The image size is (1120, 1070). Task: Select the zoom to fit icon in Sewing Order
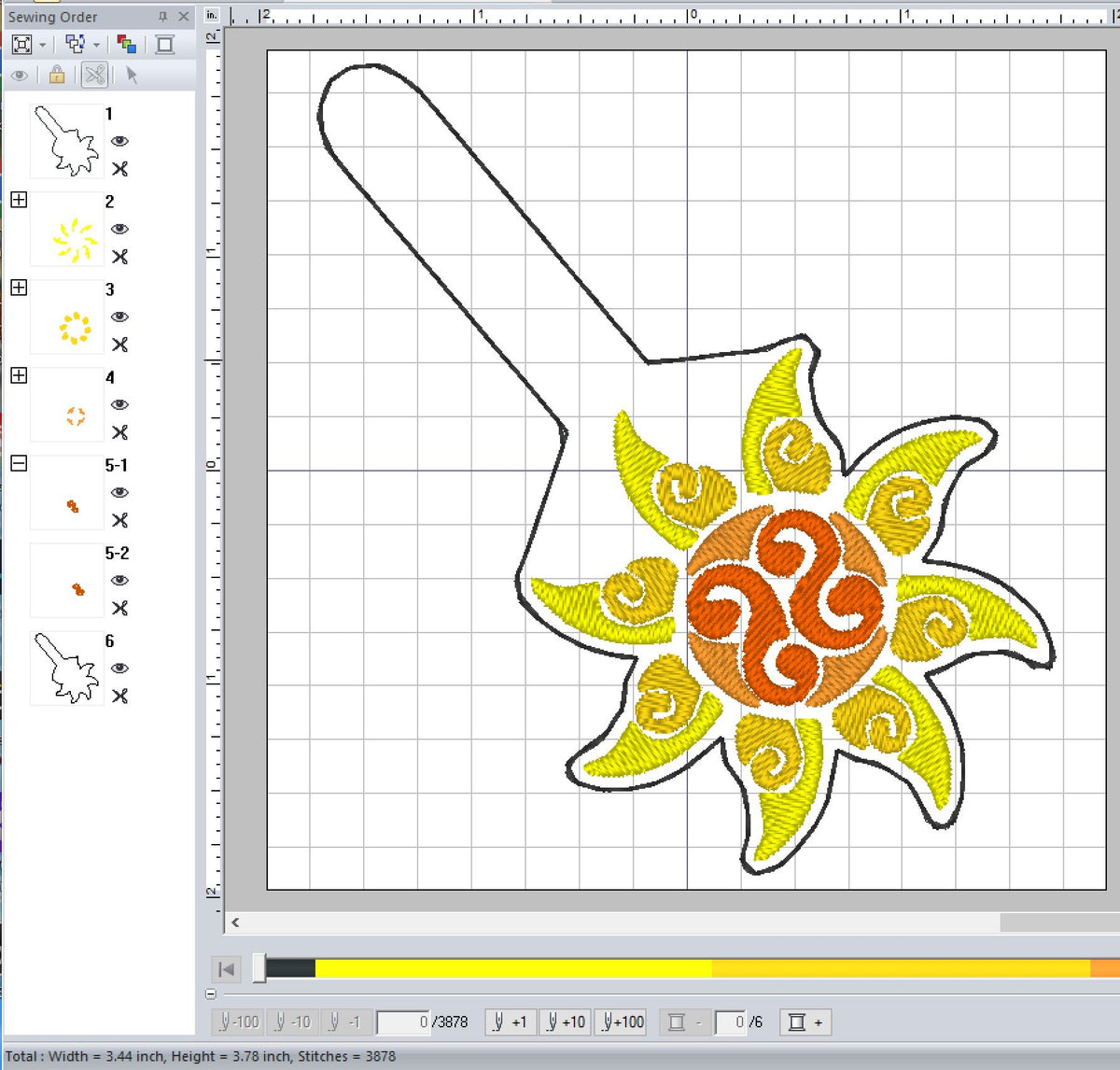pos(21,43)
